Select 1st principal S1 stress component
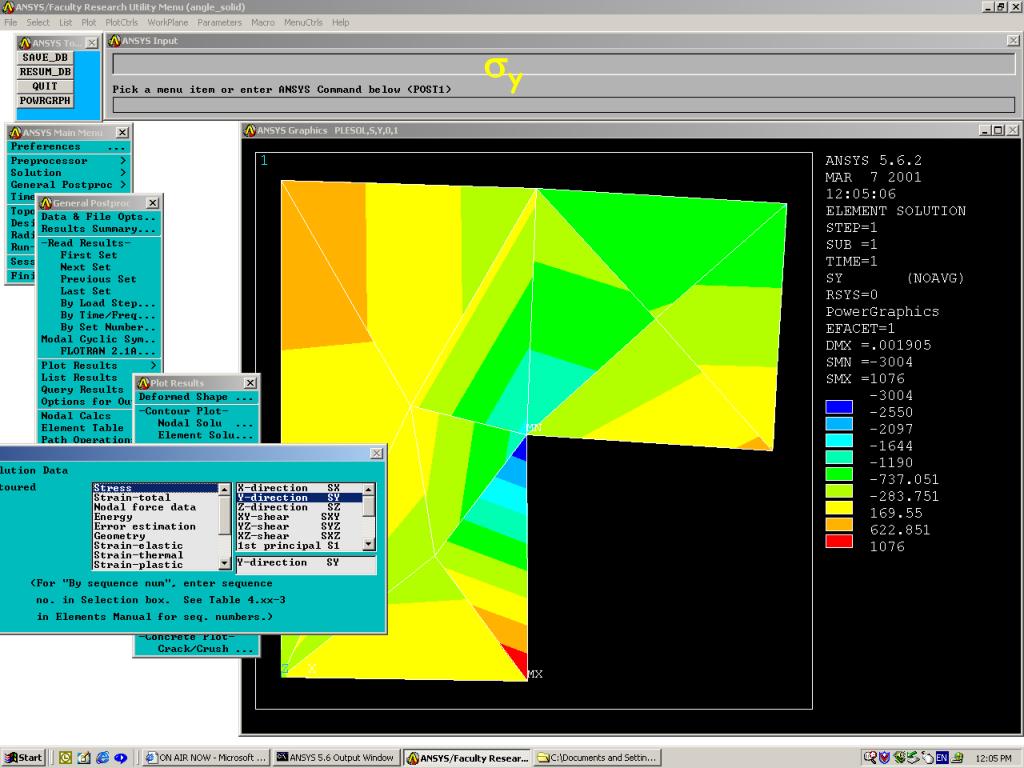Image resolution: width=1024 pixels, height=768 pixels. [x=299, y=545]
